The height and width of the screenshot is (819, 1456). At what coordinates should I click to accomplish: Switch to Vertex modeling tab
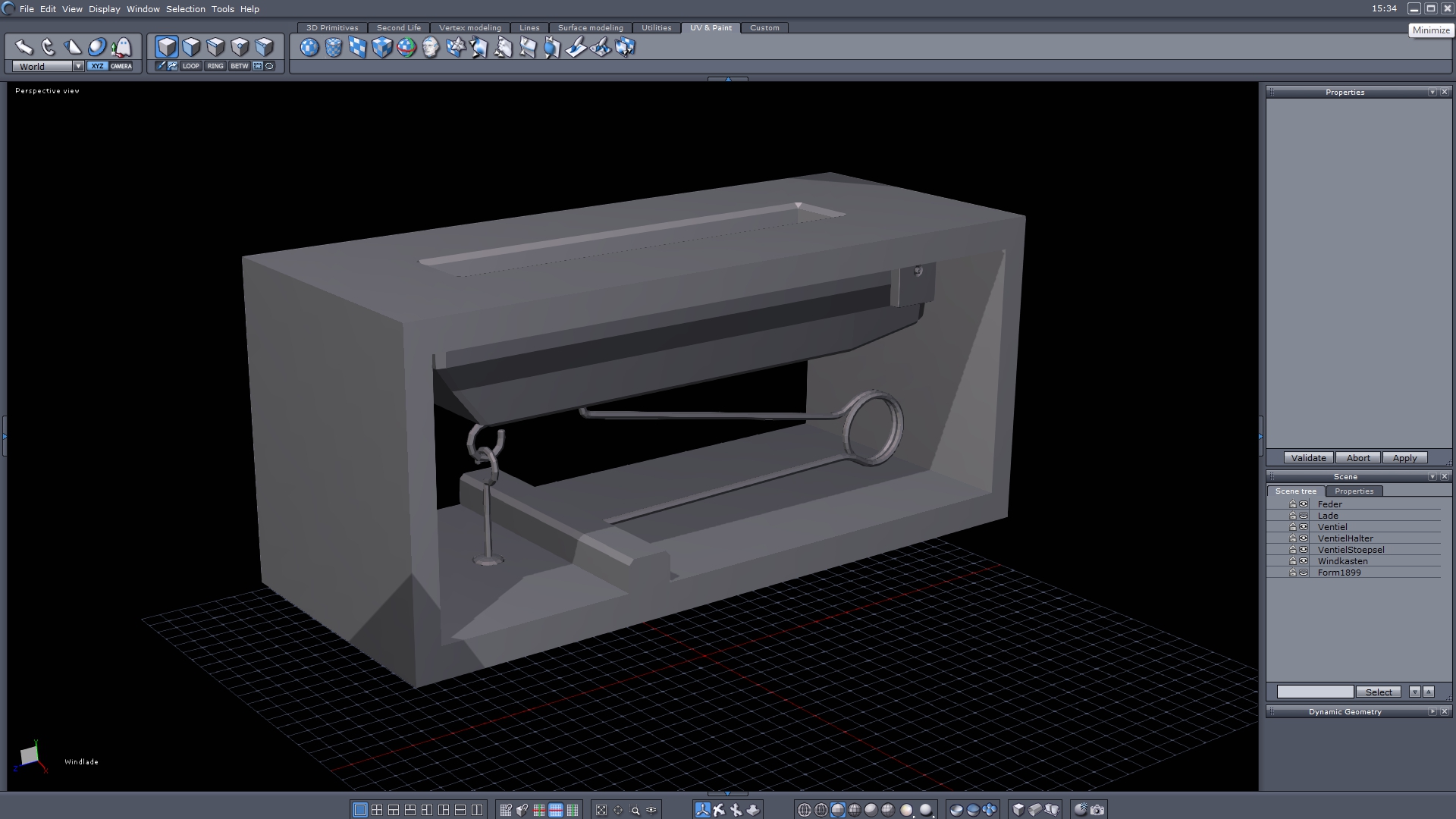[x=469, y=27]
